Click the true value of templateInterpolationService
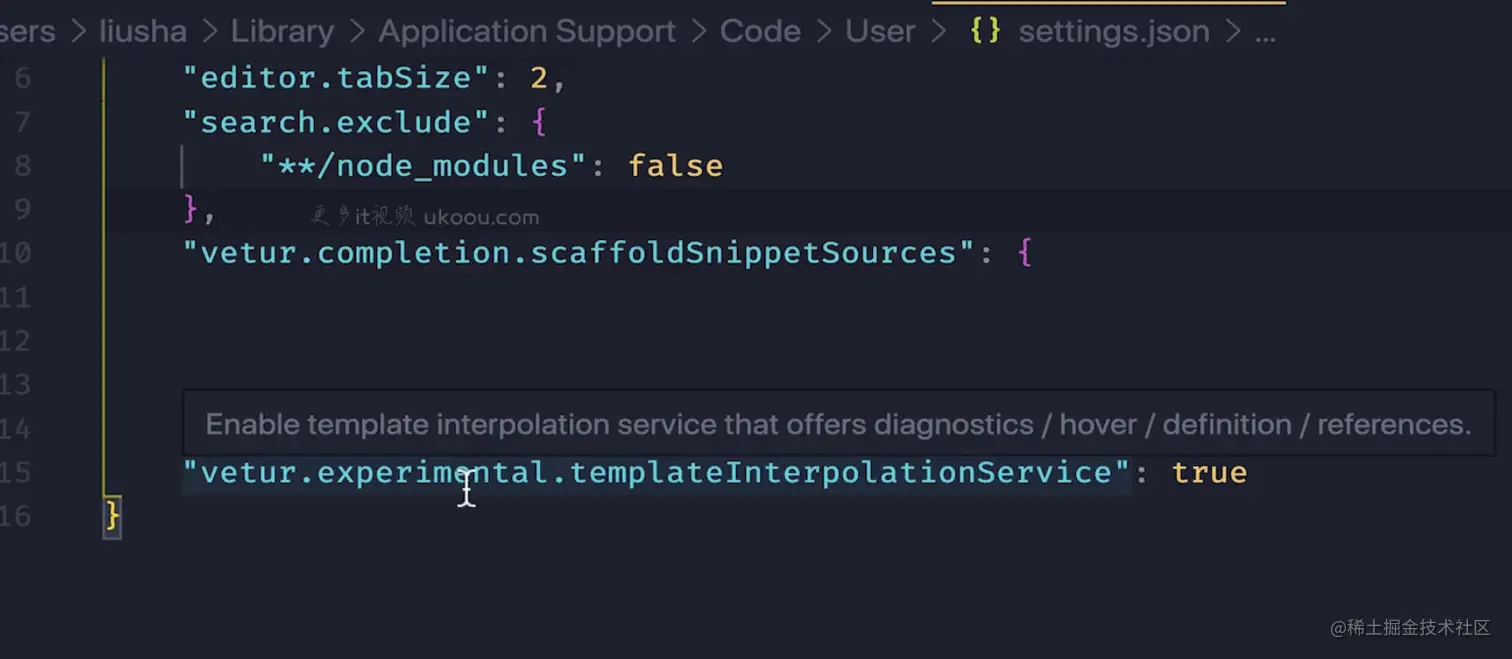This screenshot has height=659, width=1512. click(1209, 472)
